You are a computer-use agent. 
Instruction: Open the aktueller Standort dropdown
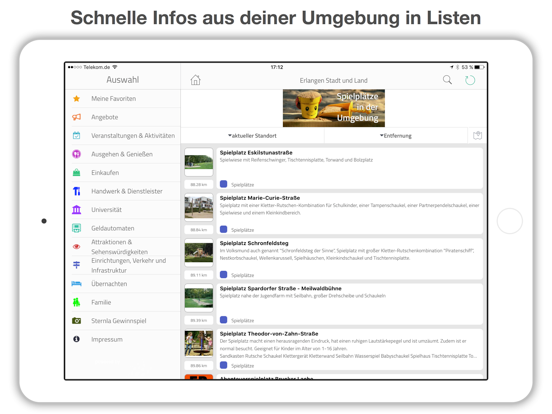[252, 136]
